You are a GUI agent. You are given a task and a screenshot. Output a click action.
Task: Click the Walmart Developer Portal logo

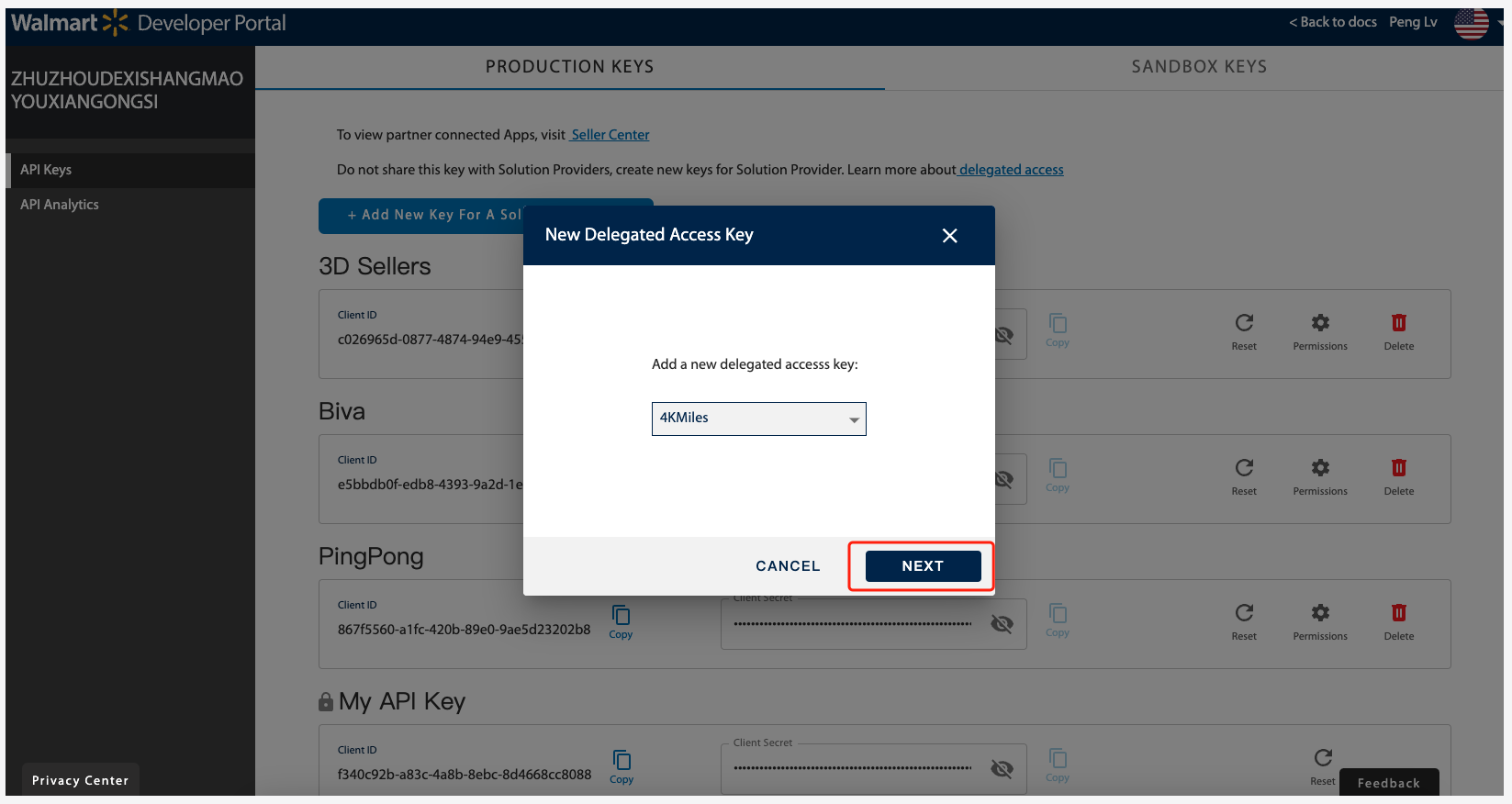[x=149, y=23]
